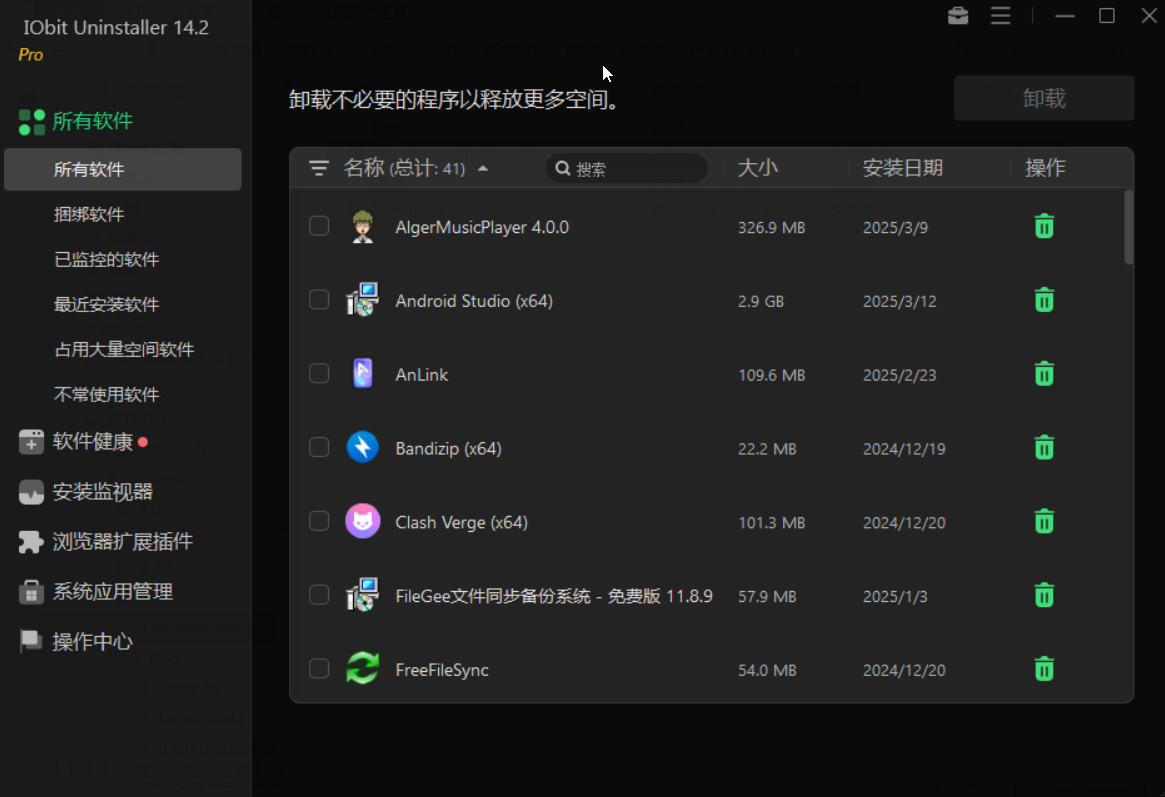Click the 安装监视器 sidebar icon
The image size is (1165, 797).
[x=31, y=492]
